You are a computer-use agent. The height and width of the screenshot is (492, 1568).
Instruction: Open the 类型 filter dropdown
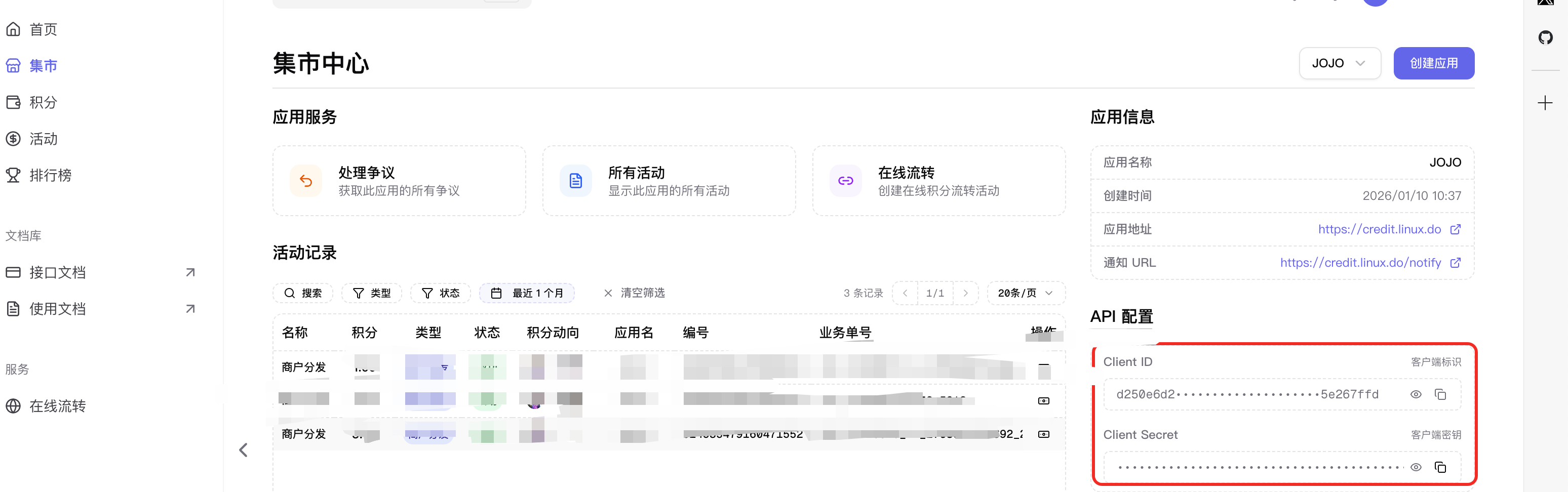[x=372, y=293]
